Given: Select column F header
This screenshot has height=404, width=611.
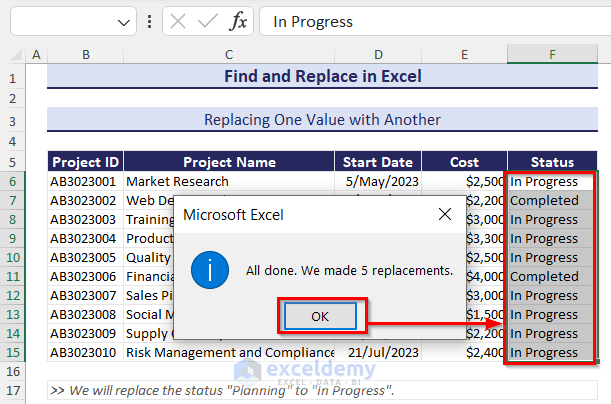Looking at the screenshot, I should point(552,54).
